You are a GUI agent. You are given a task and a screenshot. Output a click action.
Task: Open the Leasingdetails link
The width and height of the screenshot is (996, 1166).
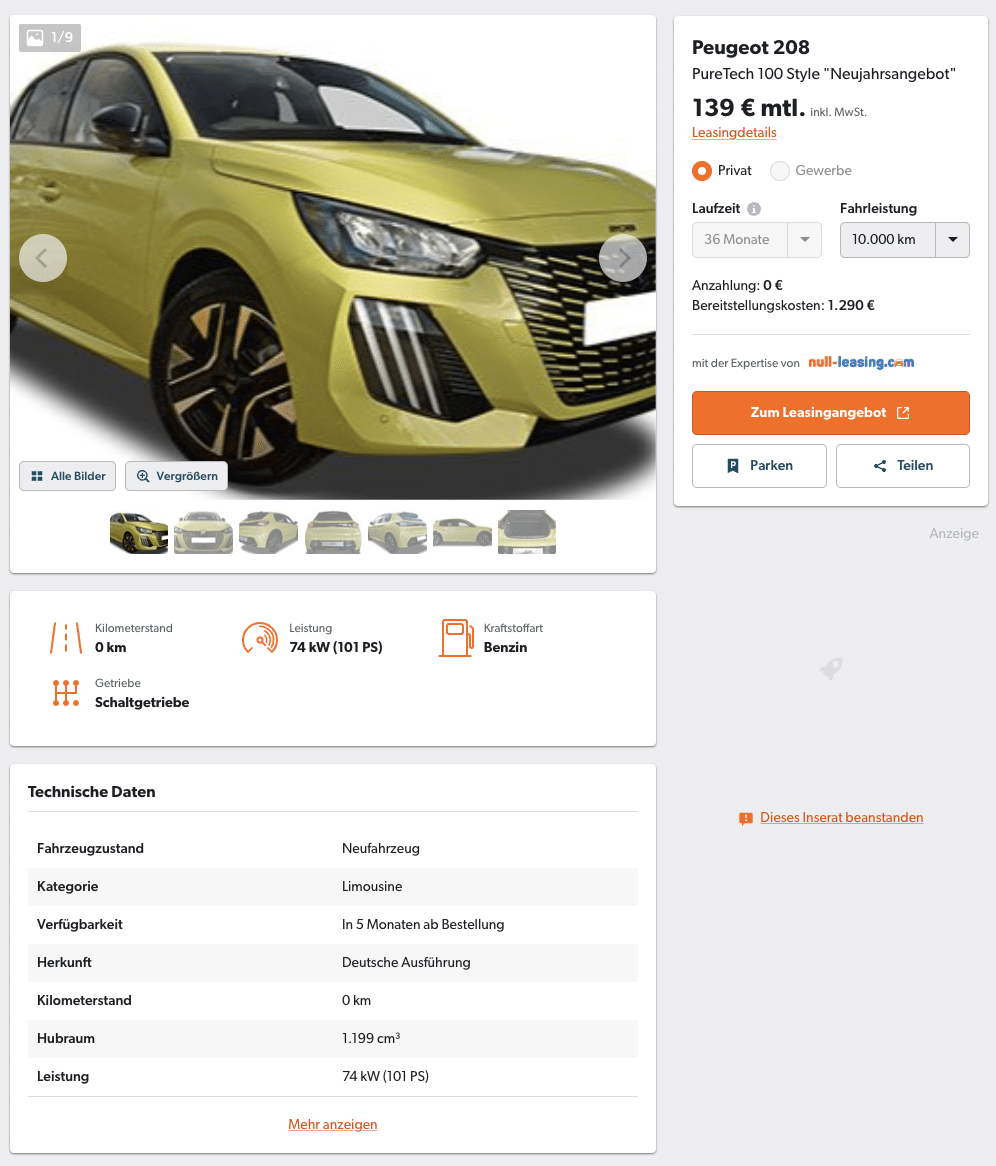[734, 132]
